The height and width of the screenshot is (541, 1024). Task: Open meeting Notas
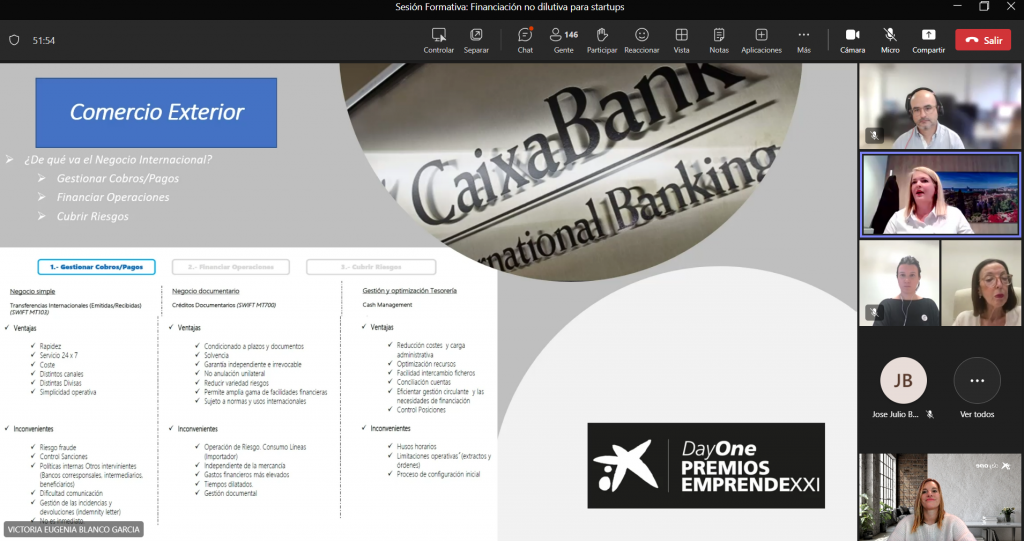[719, 41]
